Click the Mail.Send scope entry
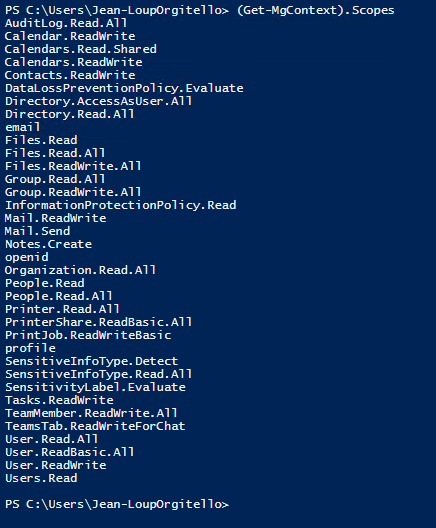 [x=37, y=231]
